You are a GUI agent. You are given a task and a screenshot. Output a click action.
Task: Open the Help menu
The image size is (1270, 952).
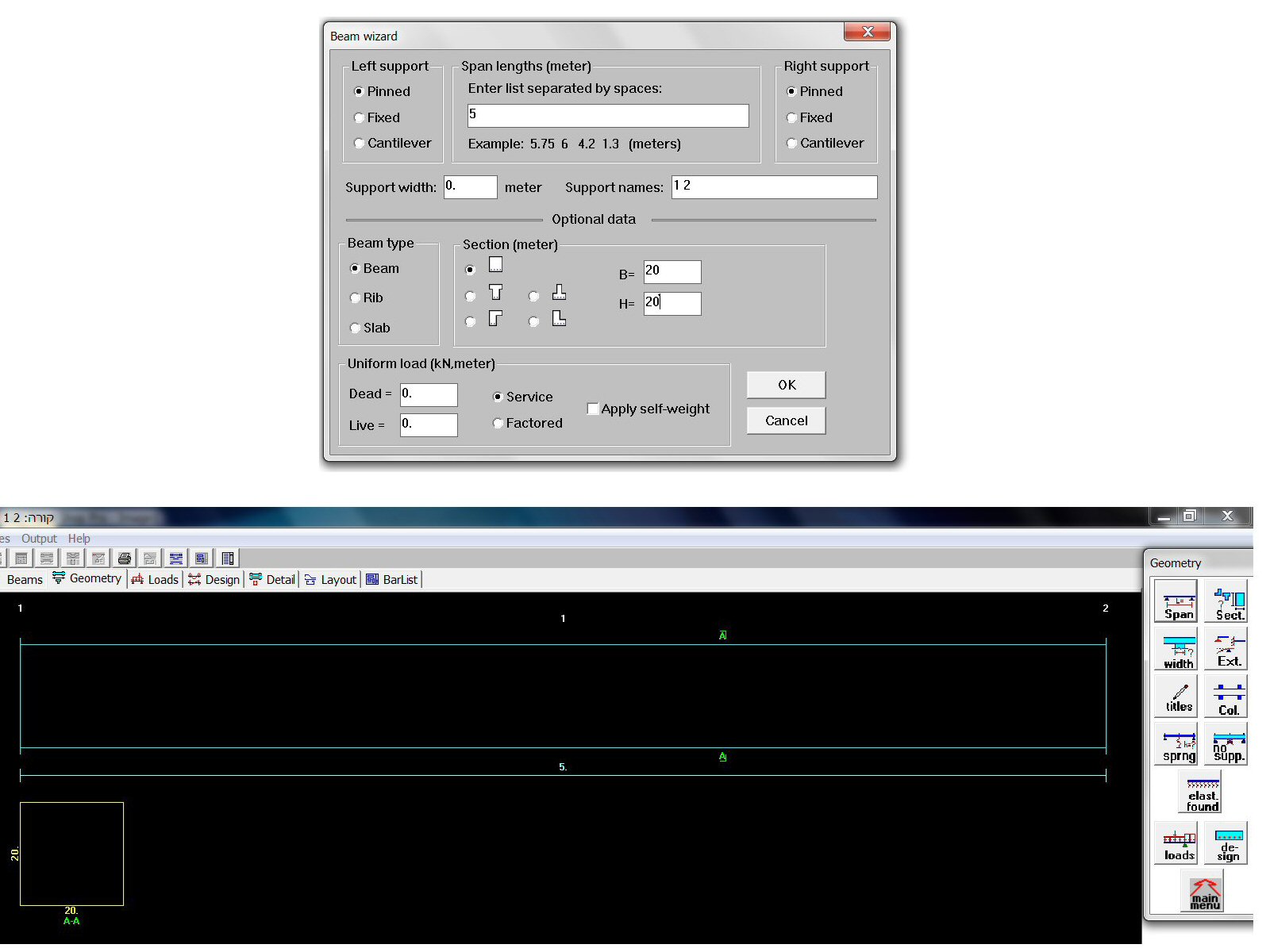79,538
